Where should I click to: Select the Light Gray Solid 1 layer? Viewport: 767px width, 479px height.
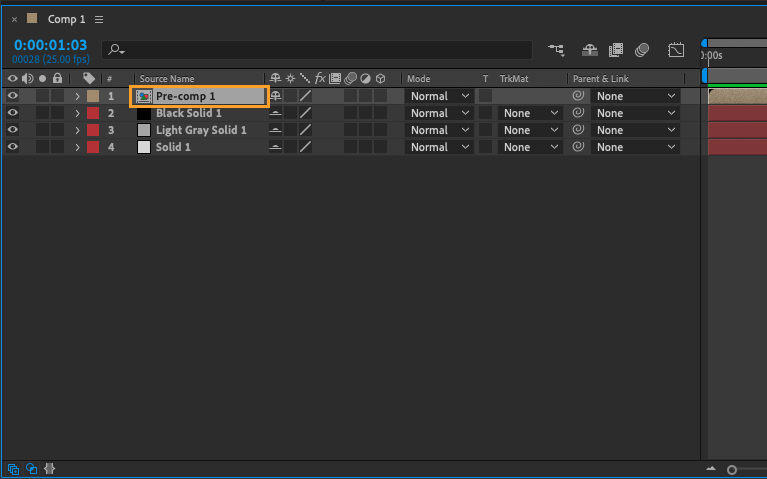201,130
